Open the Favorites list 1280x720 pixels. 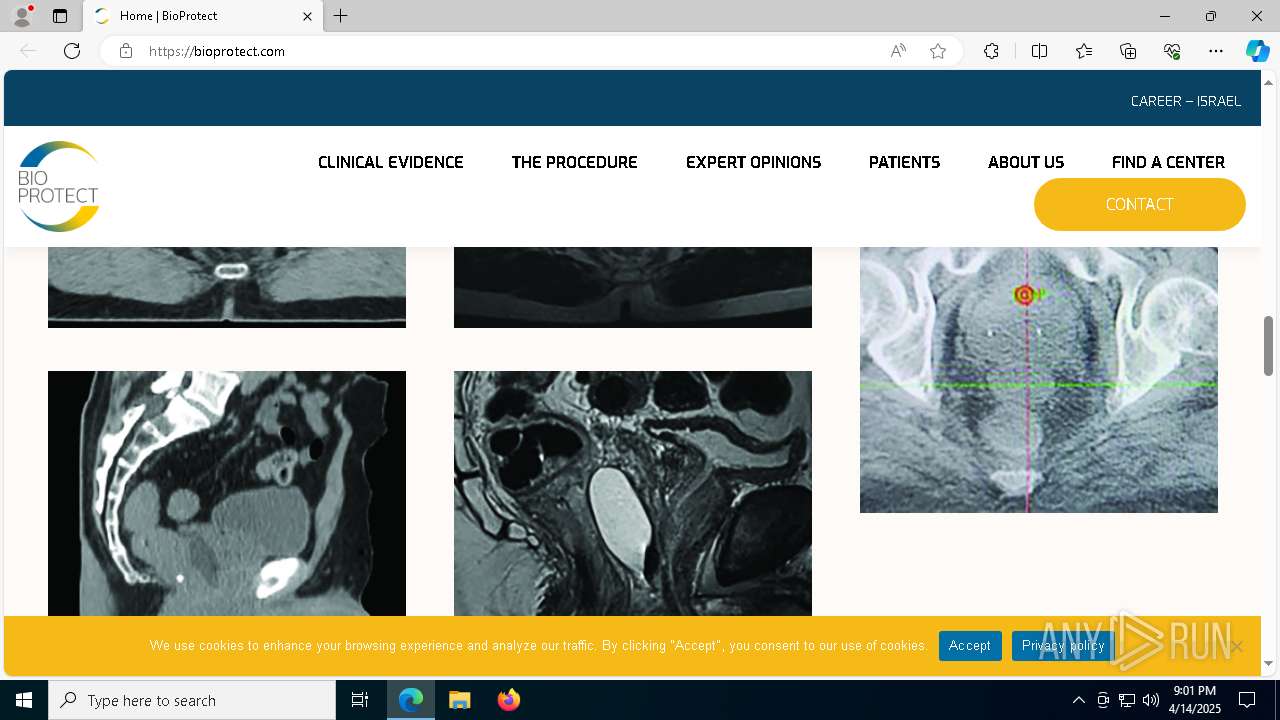(x=1084, y=51)
